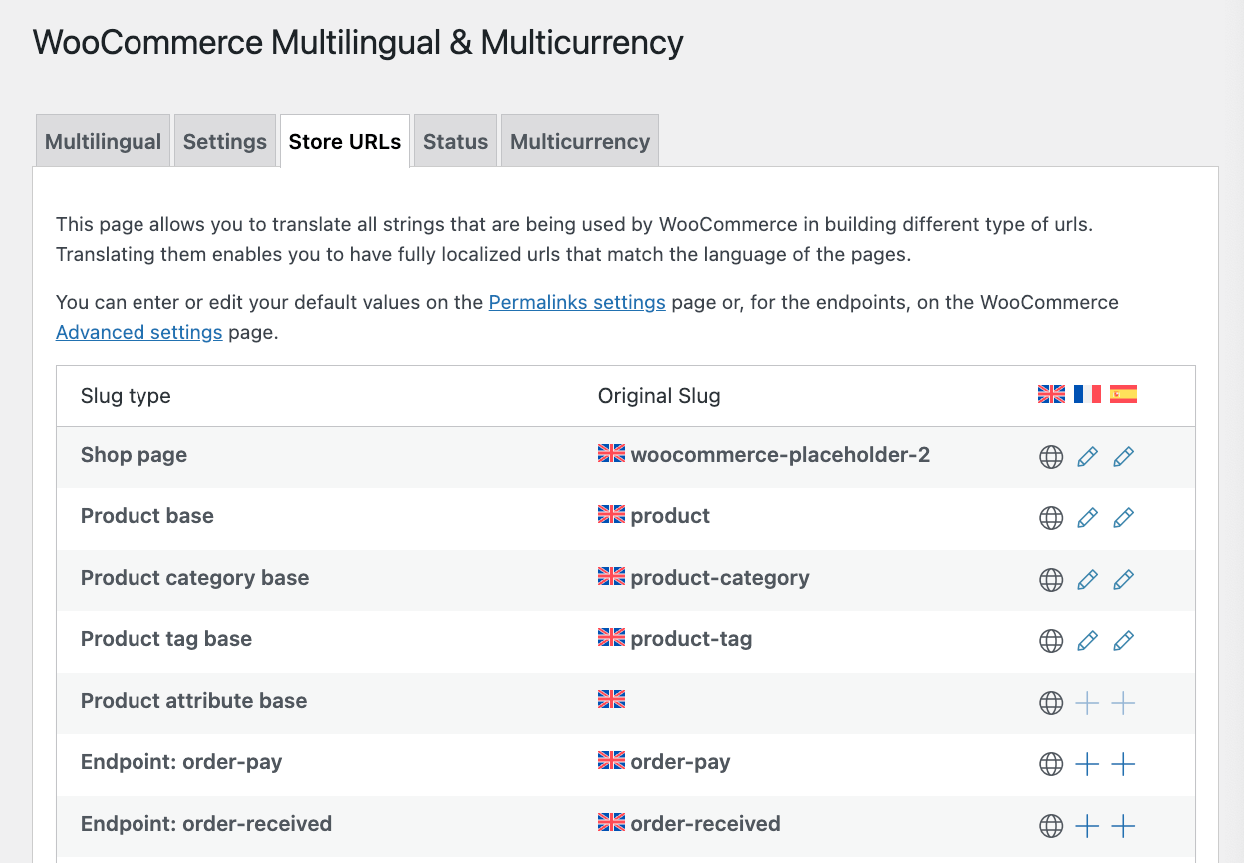
Task: Open the Settings tab
Action: pyautogui.click(x=225, y=141)
